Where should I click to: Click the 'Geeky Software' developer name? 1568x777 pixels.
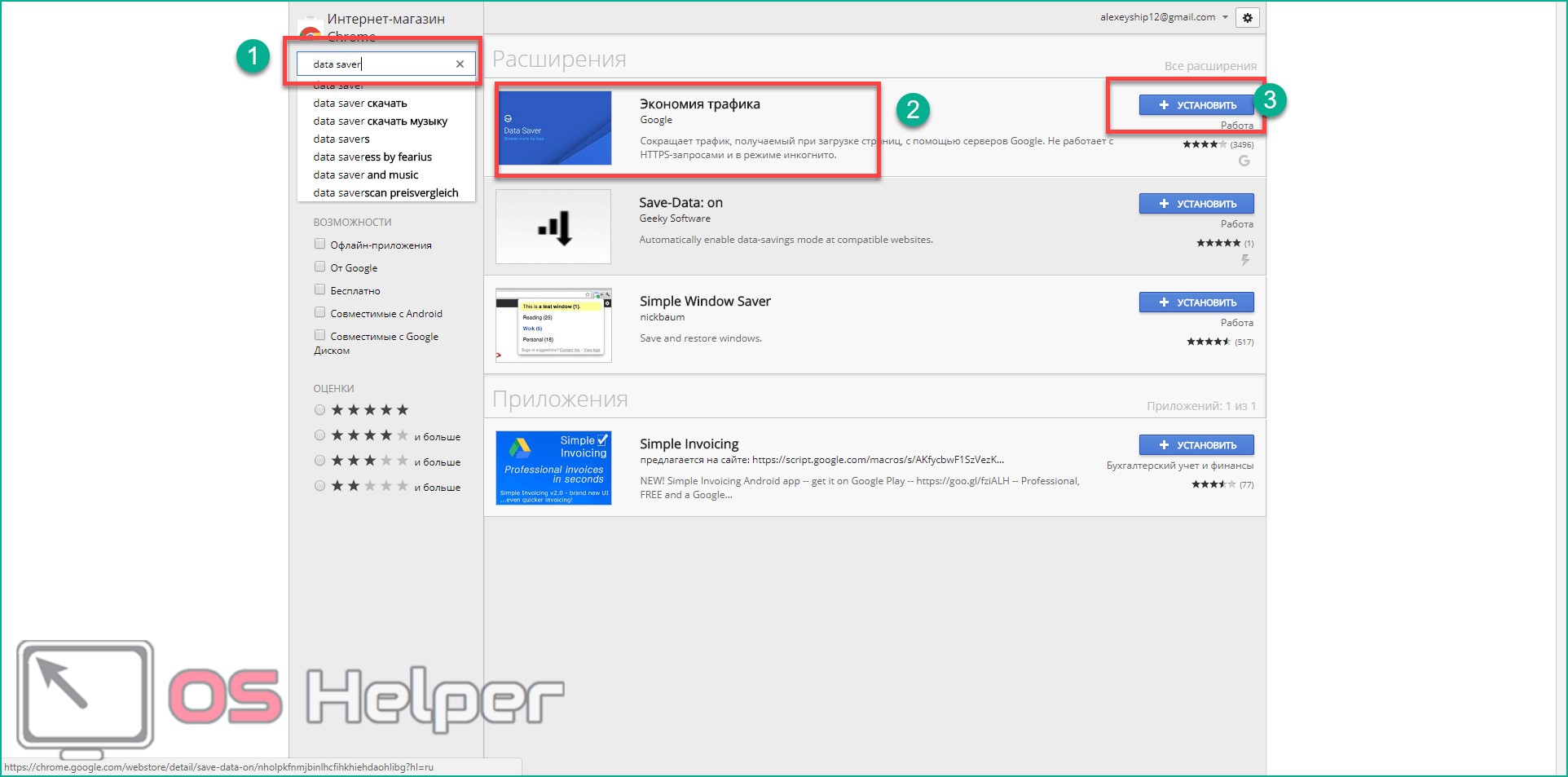[x=675, y=219]
